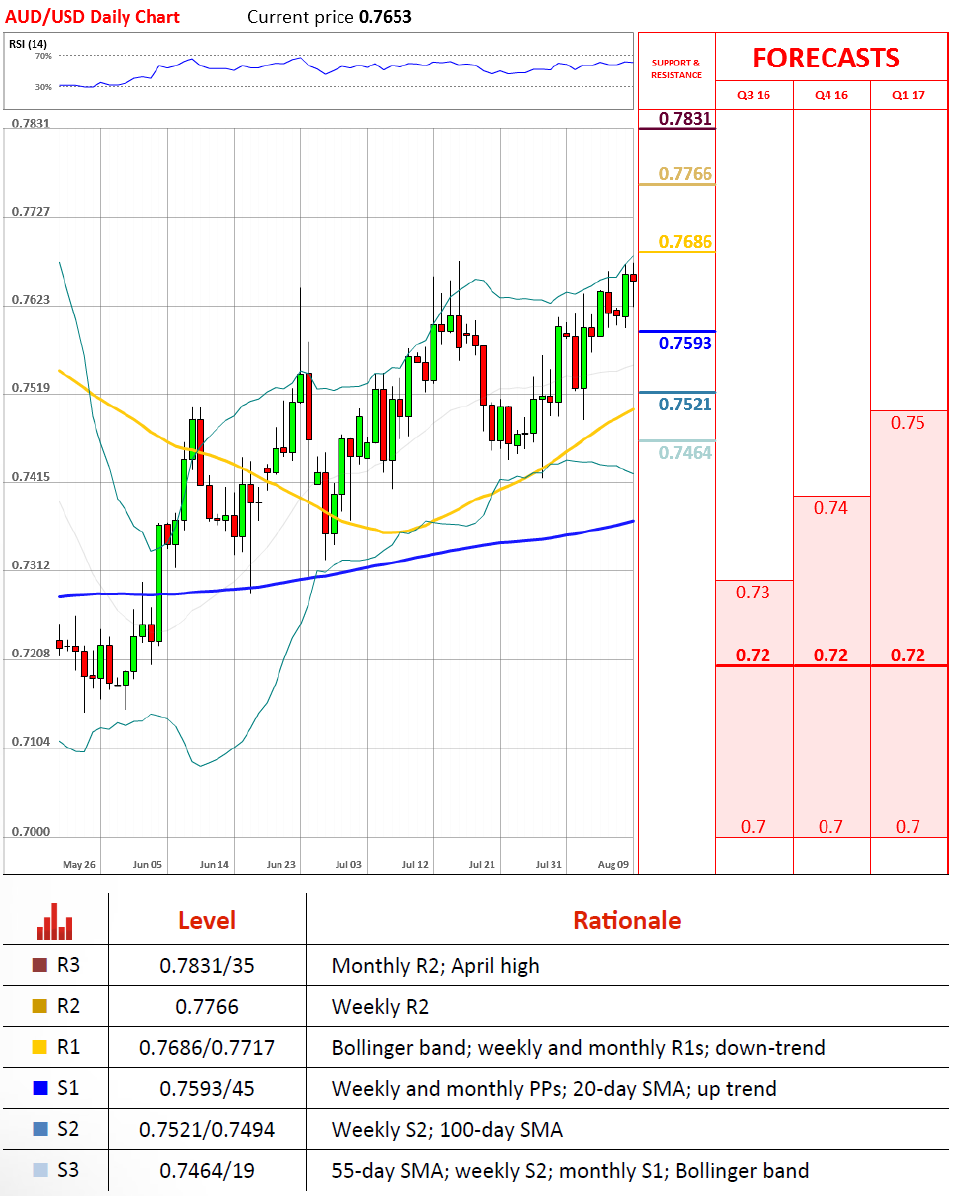The width and height of the screenshot is (960, 1196).
Task: Click the 0.7686 resistance level marker
Action: pyautogui.click(x=685, y=242)
